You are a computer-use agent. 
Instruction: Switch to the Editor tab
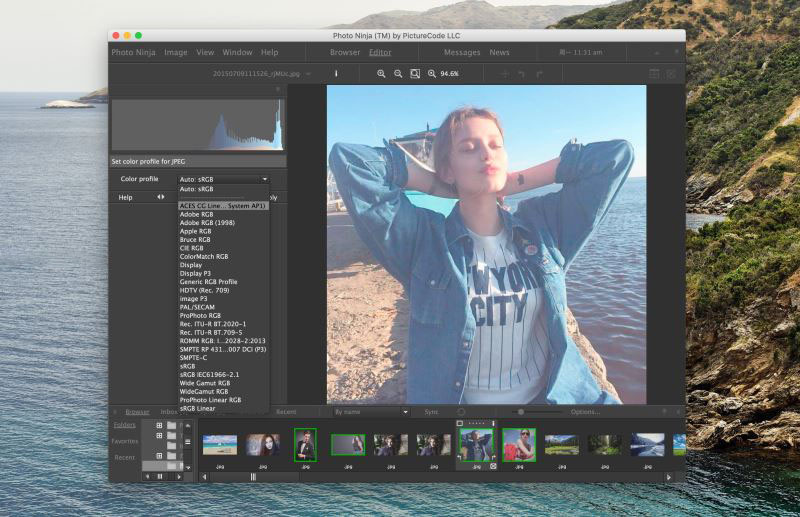(380, 52)
